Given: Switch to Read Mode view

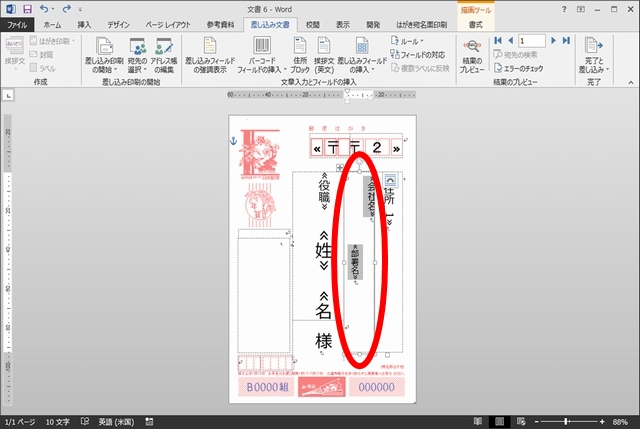Looking at the screenshot, I should pyautogui.click(x=478, y=421).
